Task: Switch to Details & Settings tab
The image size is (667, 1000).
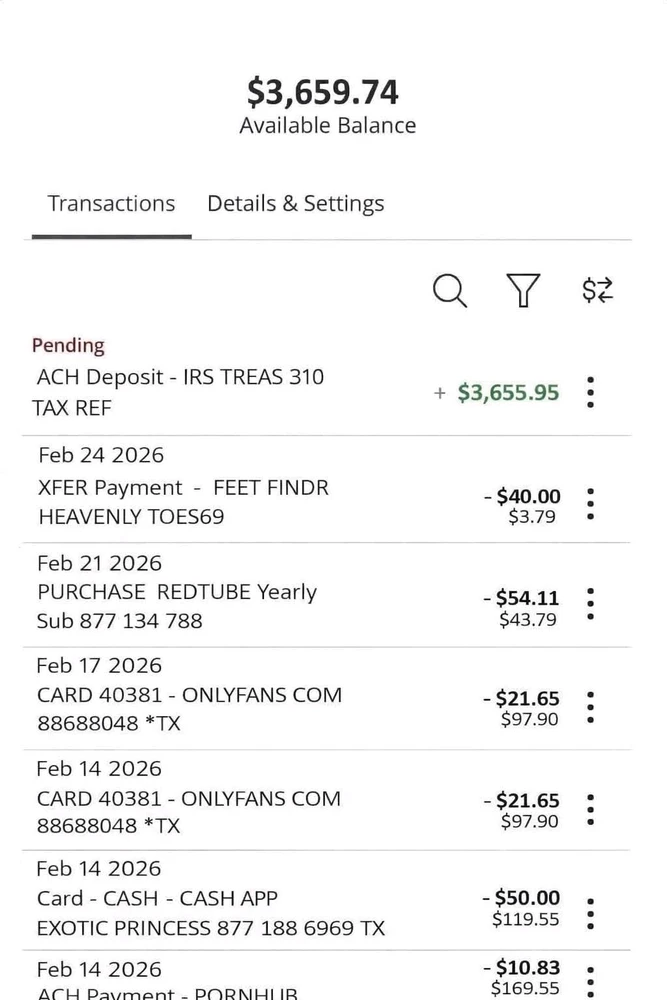Action: [x=295, y=204]
